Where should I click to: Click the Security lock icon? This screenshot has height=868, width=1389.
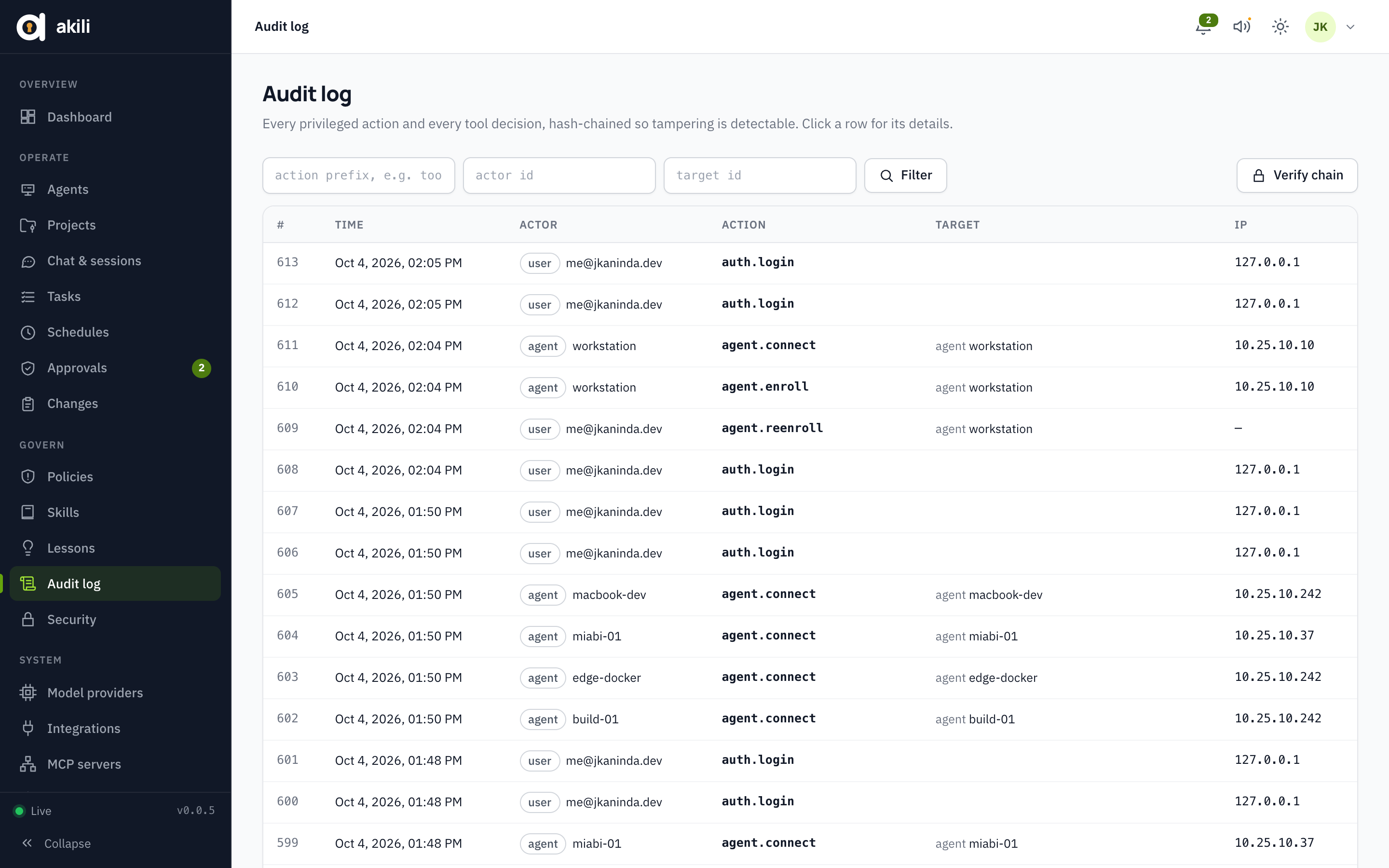[27, 620]
